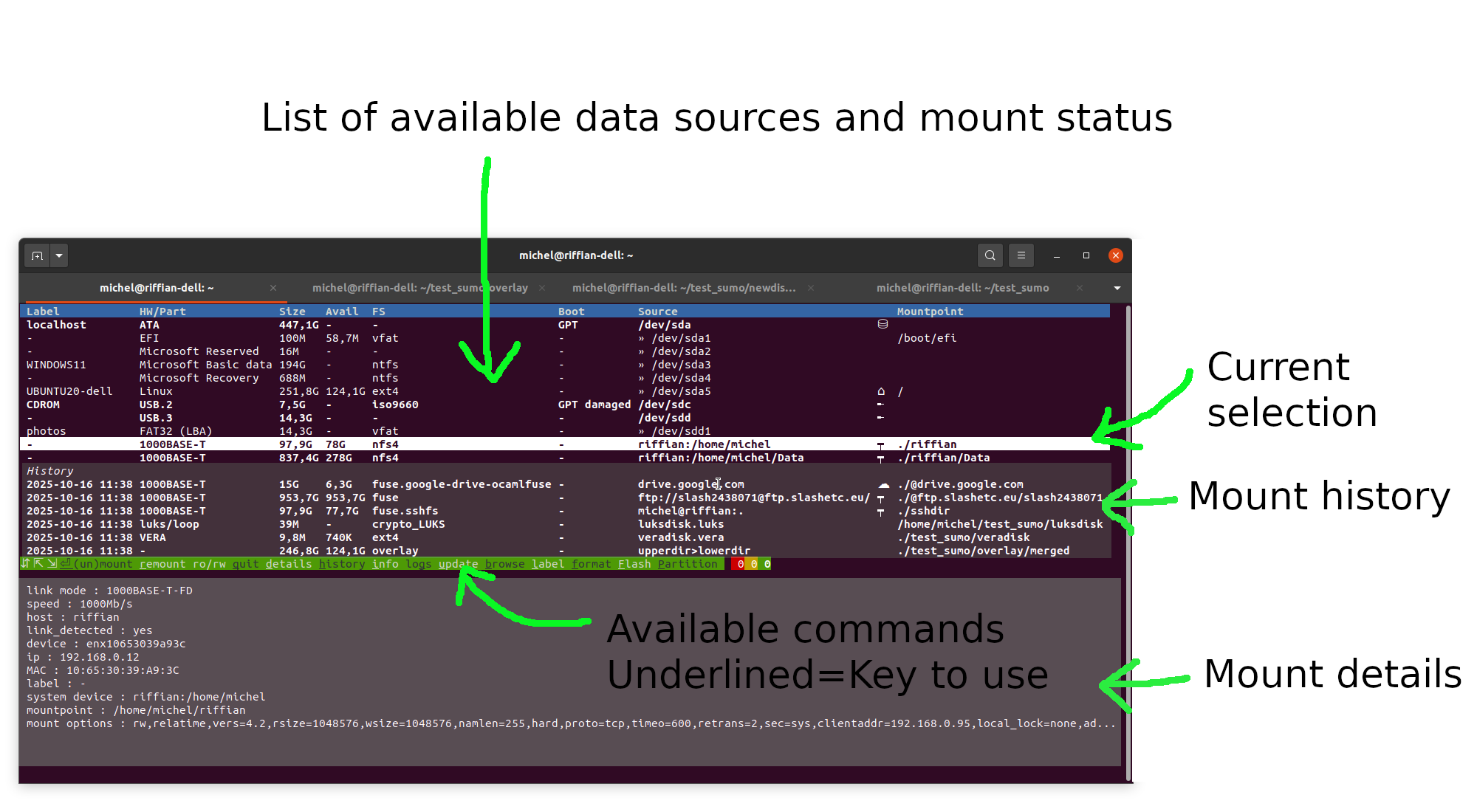Click the disk stack icon on the /dev/sda row
Viewport: 1477px width, 812px height.
tap(882, 324)
